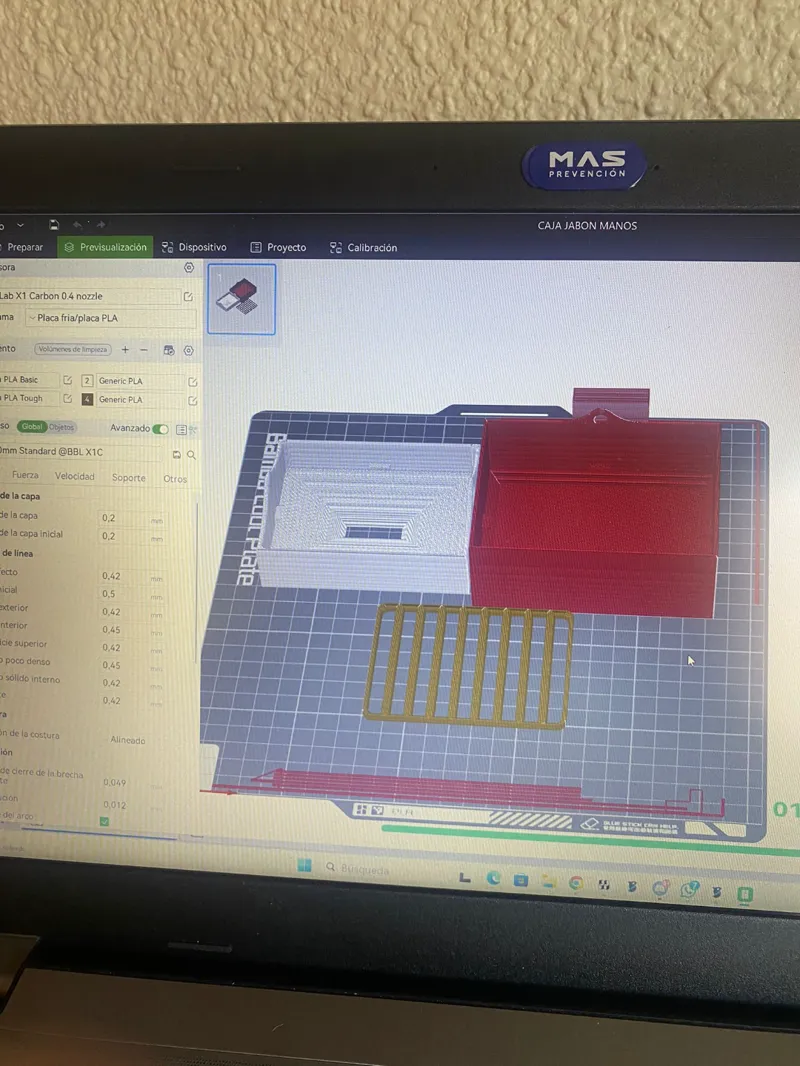Image resolution: width=800 pixels, height=1066 pixels.
Task: Open the Generic PLA dropdown for filament 4
Action: click(x=139, y=400)
